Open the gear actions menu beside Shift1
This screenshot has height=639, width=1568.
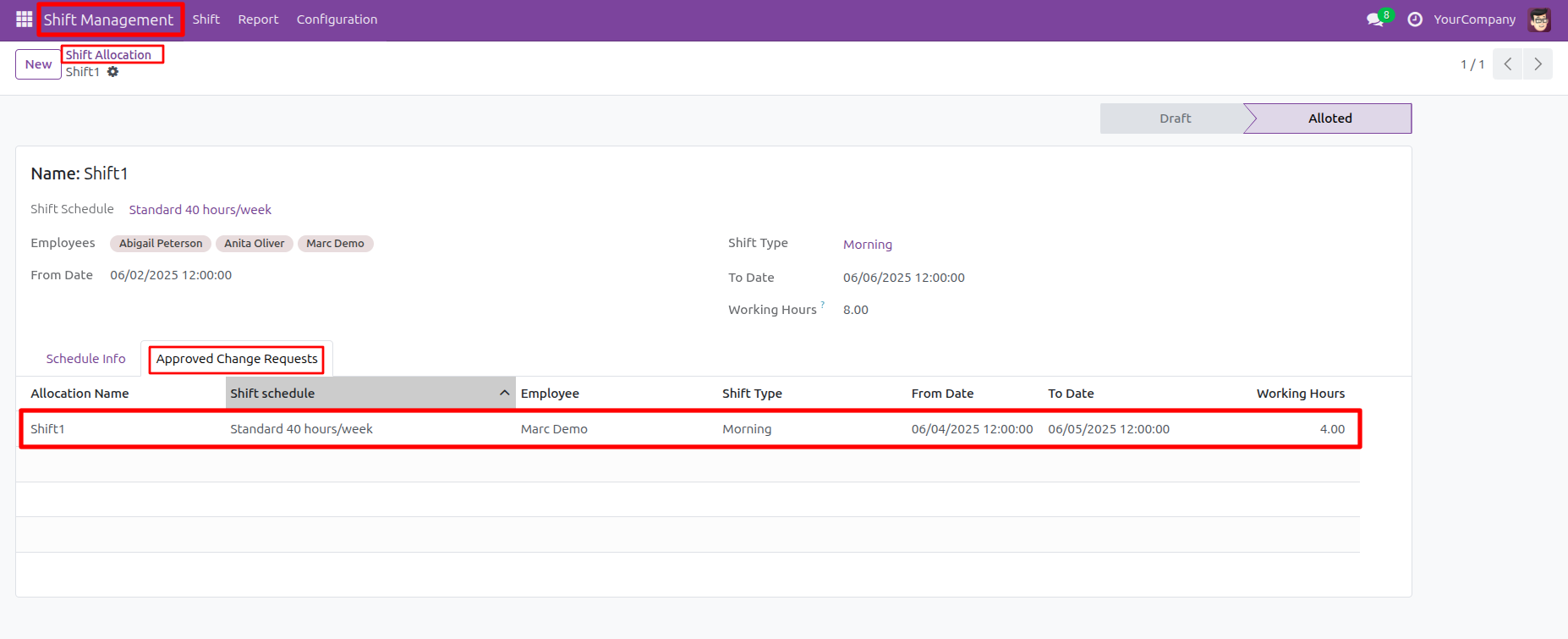pos(113,72)
